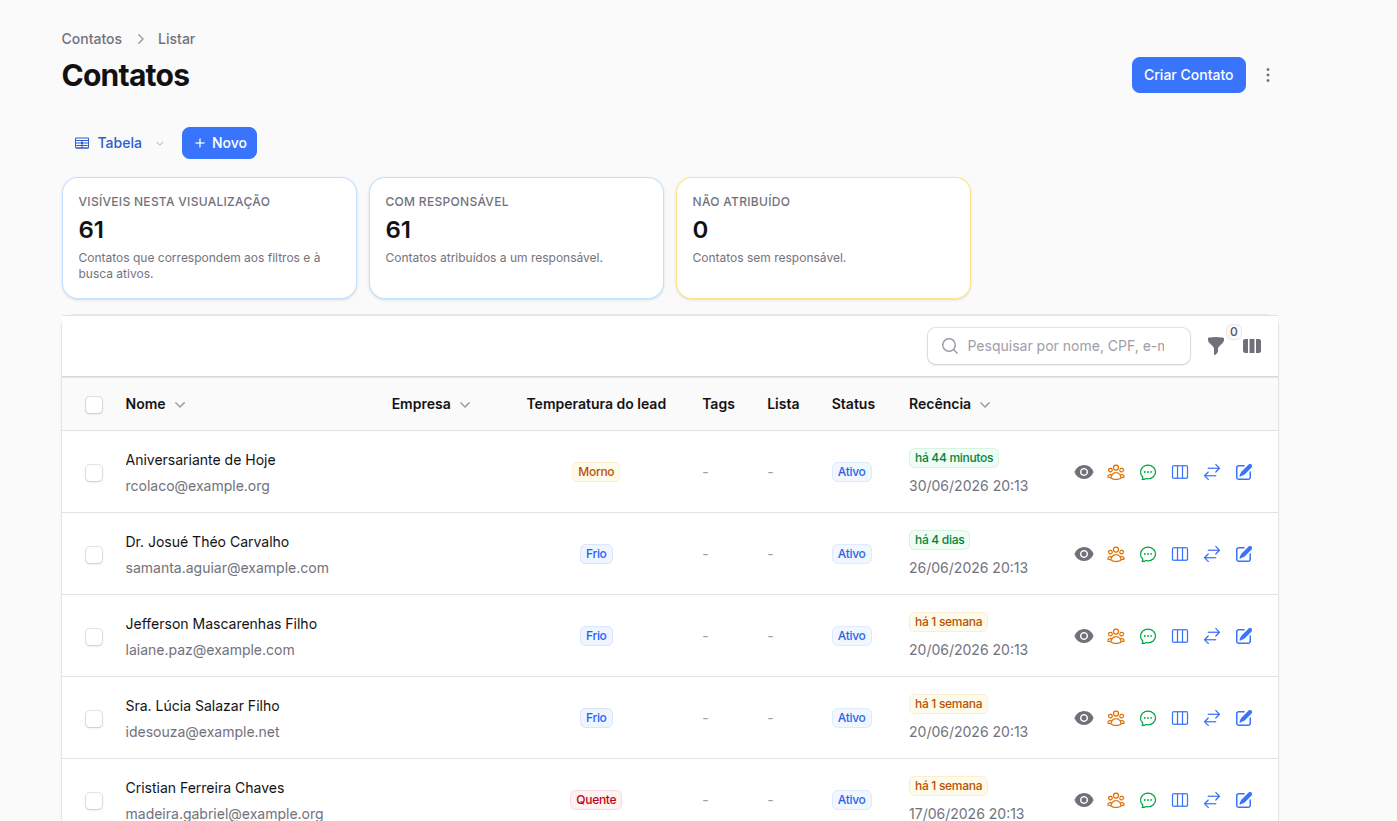Open the table filters funnel icon
This screenshot has width=1397, height=821.
(1216, 346)
